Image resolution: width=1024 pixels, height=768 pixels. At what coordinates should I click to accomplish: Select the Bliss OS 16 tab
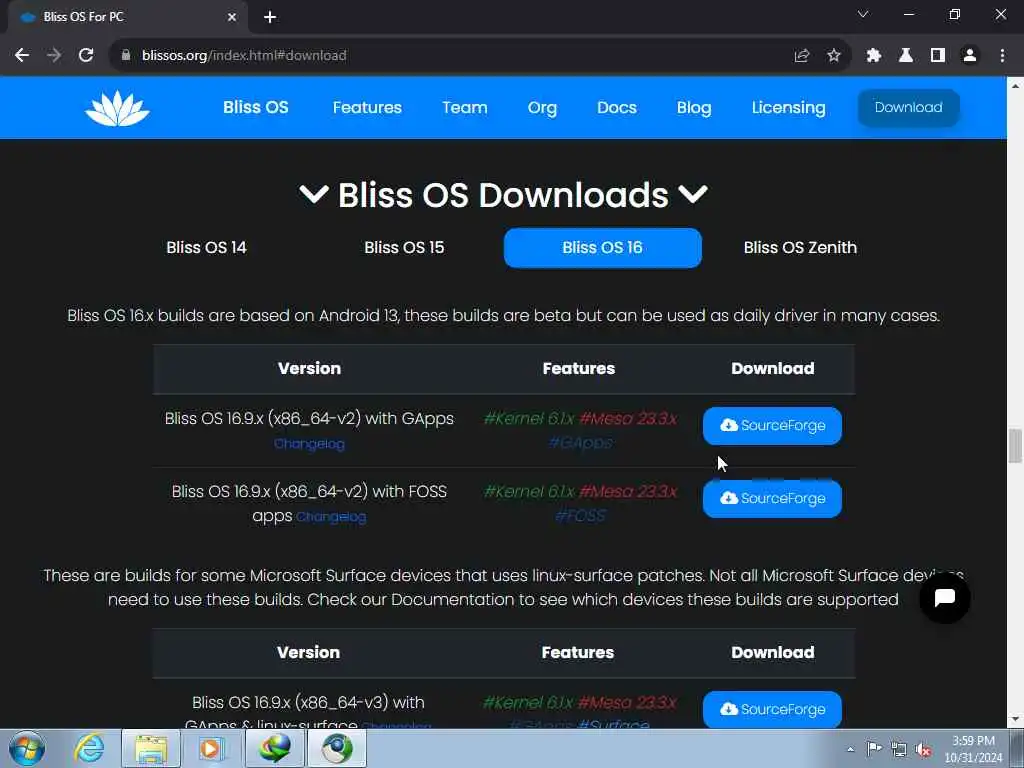tap(603, 248)
